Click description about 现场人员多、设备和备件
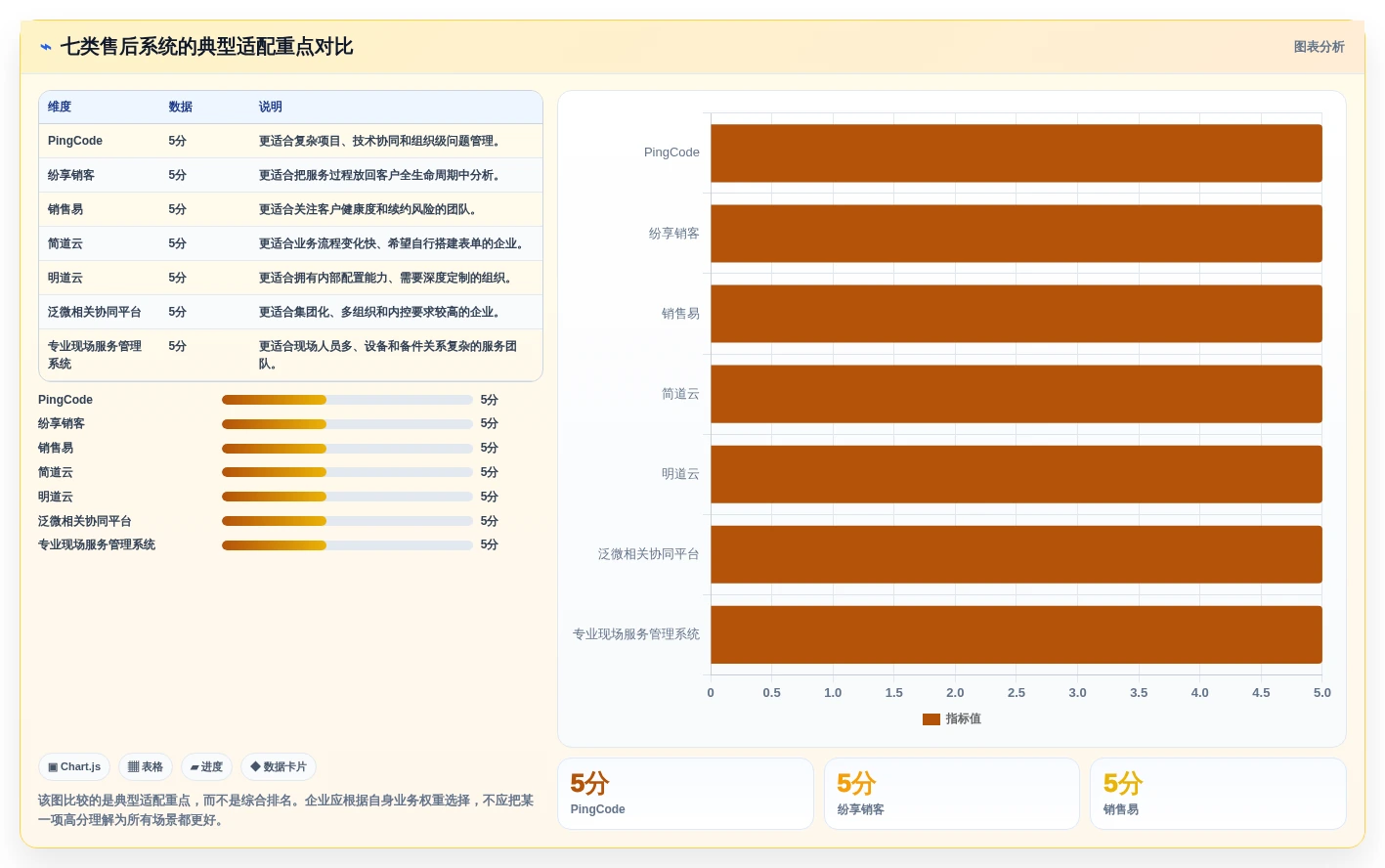Viewport: 1385px width, 868px height. coord(388,355)
